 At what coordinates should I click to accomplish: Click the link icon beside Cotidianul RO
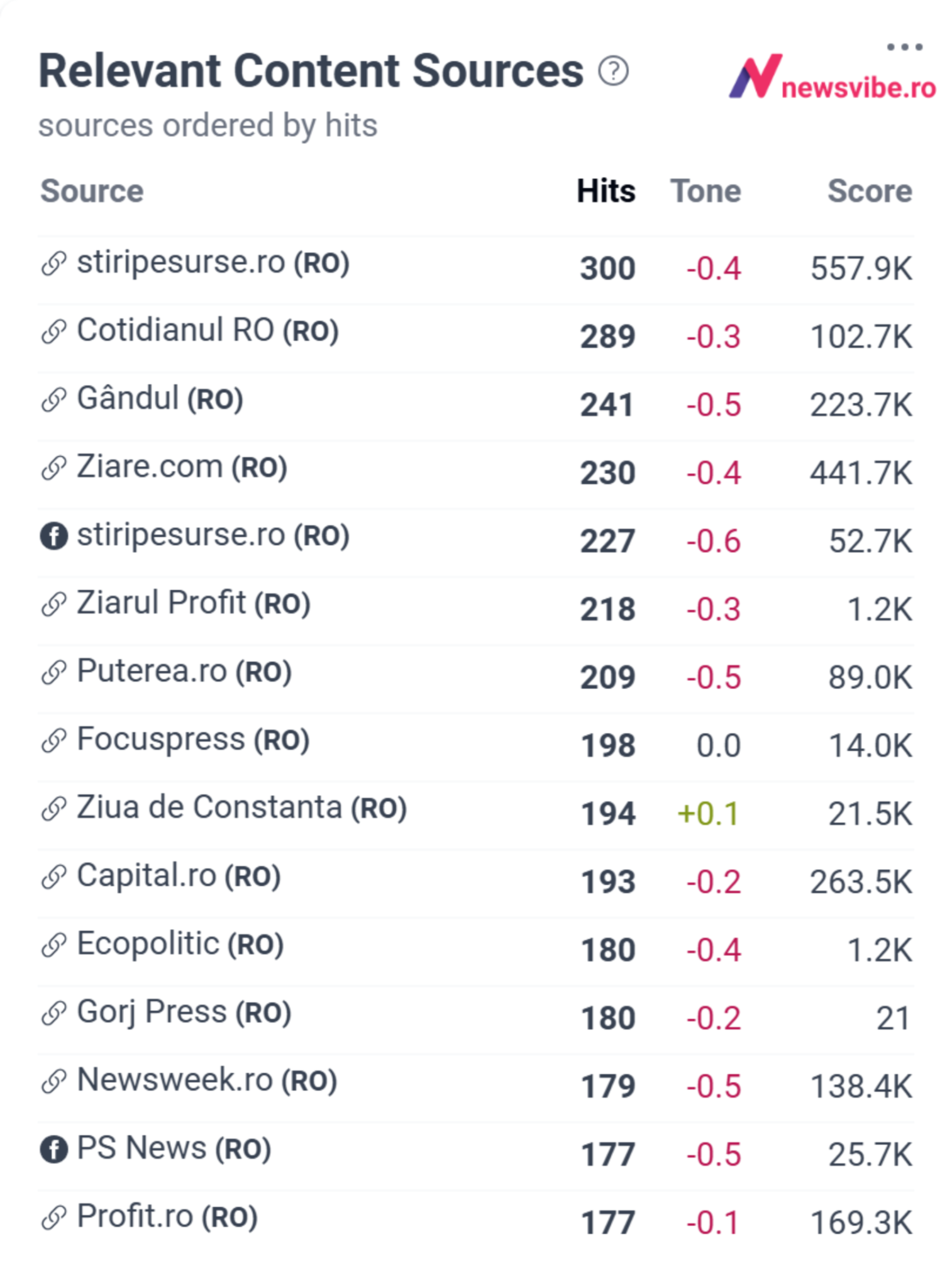(54, 331)
